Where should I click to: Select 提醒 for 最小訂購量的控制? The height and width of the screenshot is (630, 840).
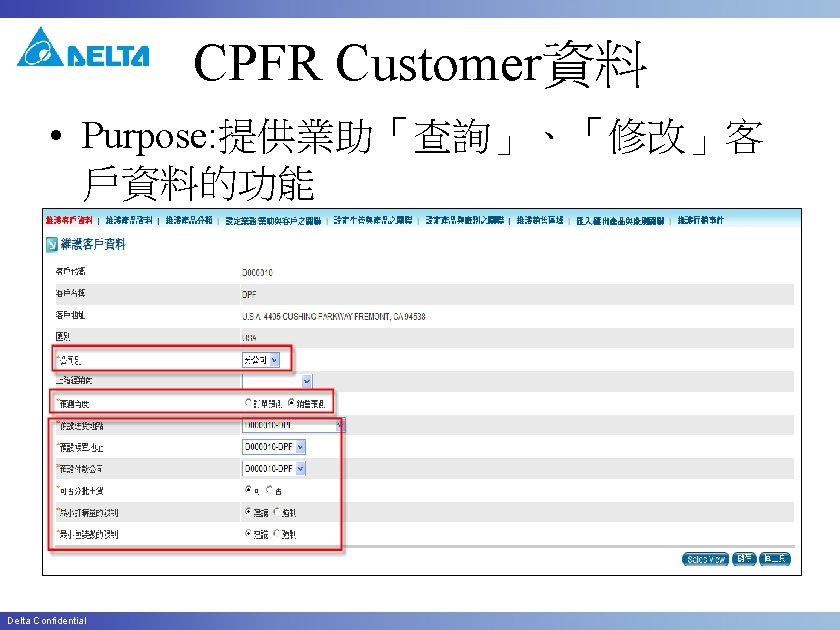coord(248,512)
